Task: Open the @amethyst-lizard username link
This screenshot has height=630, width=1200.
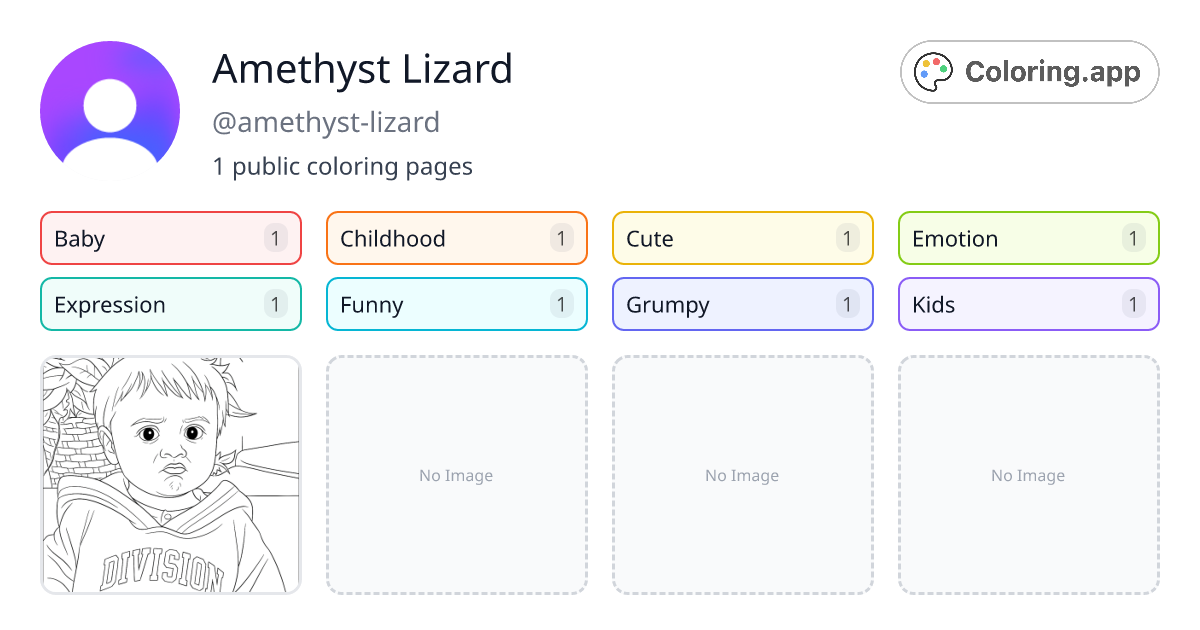Action: click(327, 122)
